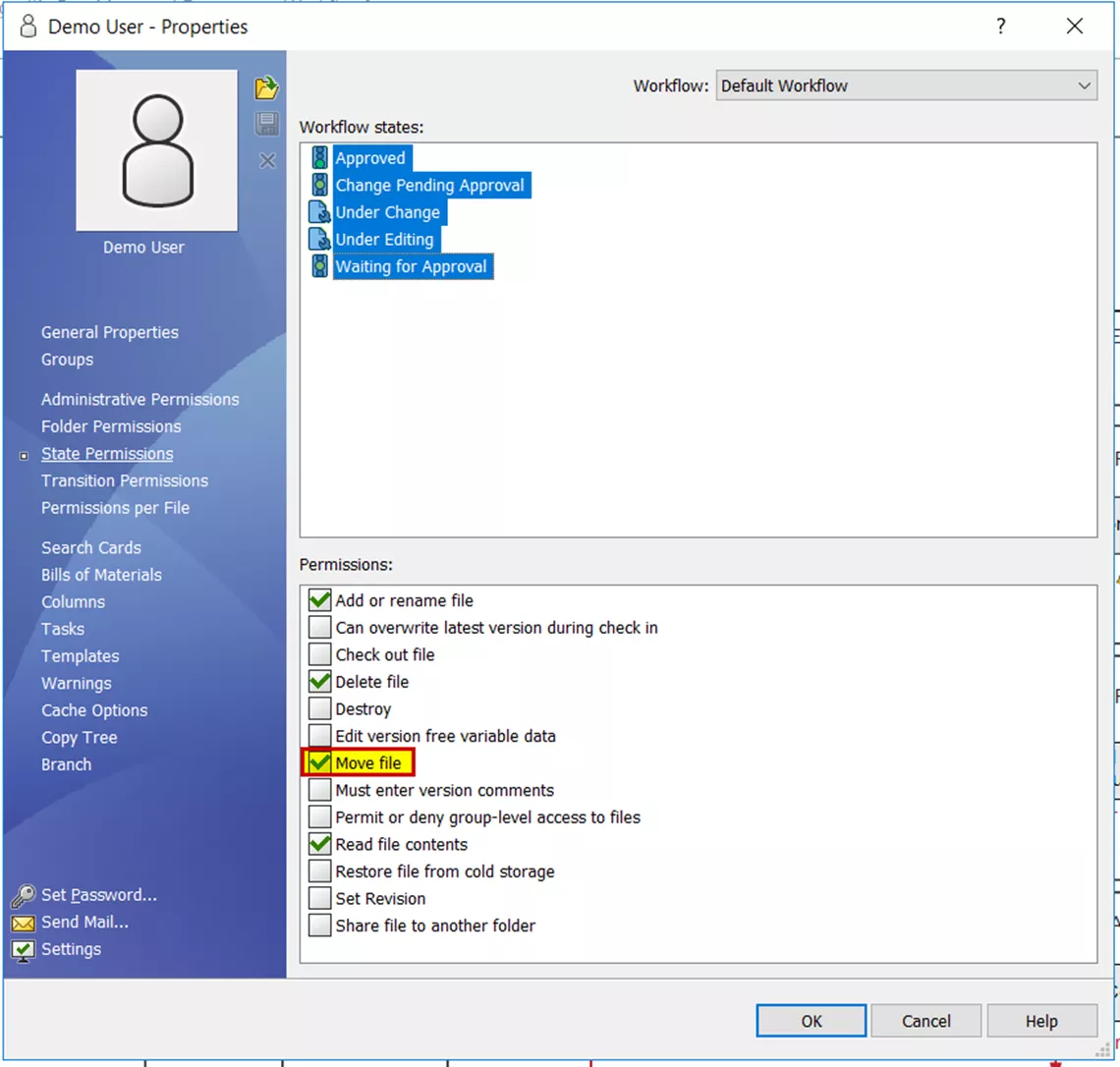Click the Cancel button

pos(925,1021)
